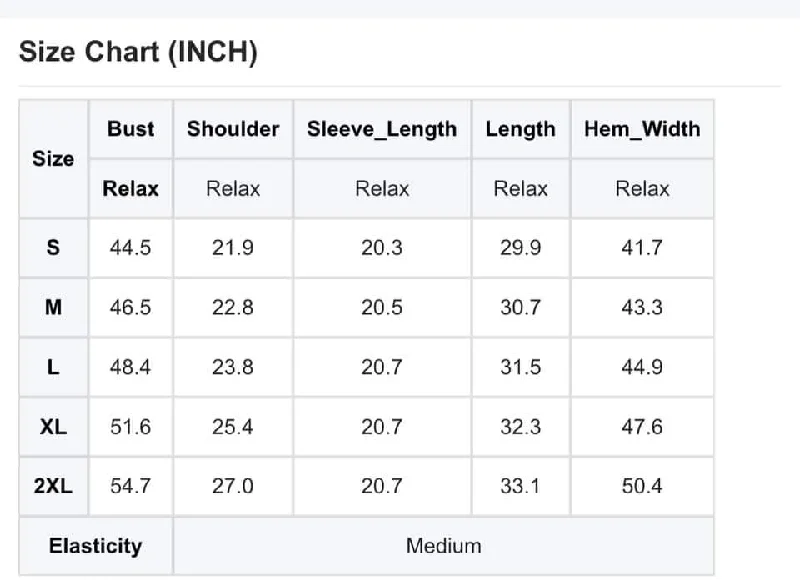Click shoulder value 22.8 for size M
The image size is (800, 580).
233,308
